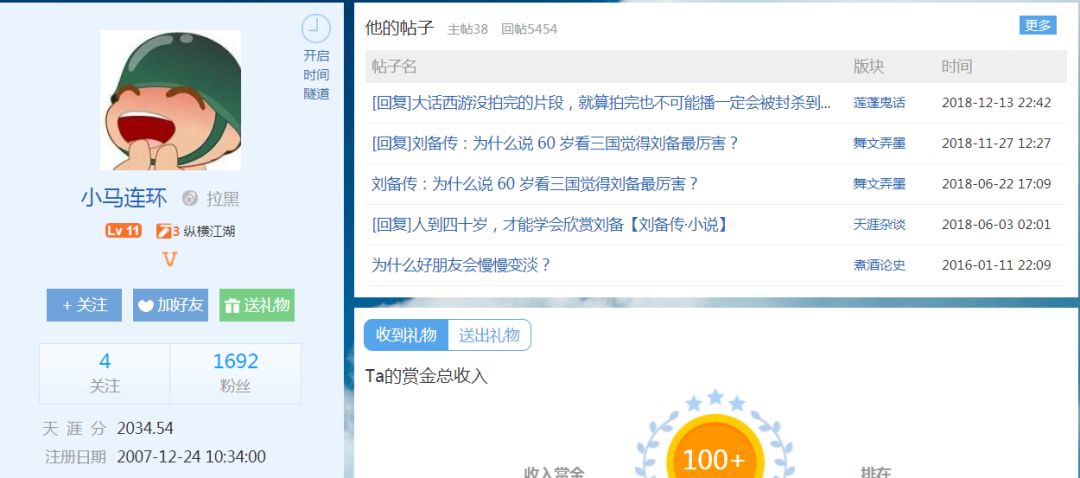Click the orange V verified icon
This screenshot has height=478, width=1080.
pos(170,260)
